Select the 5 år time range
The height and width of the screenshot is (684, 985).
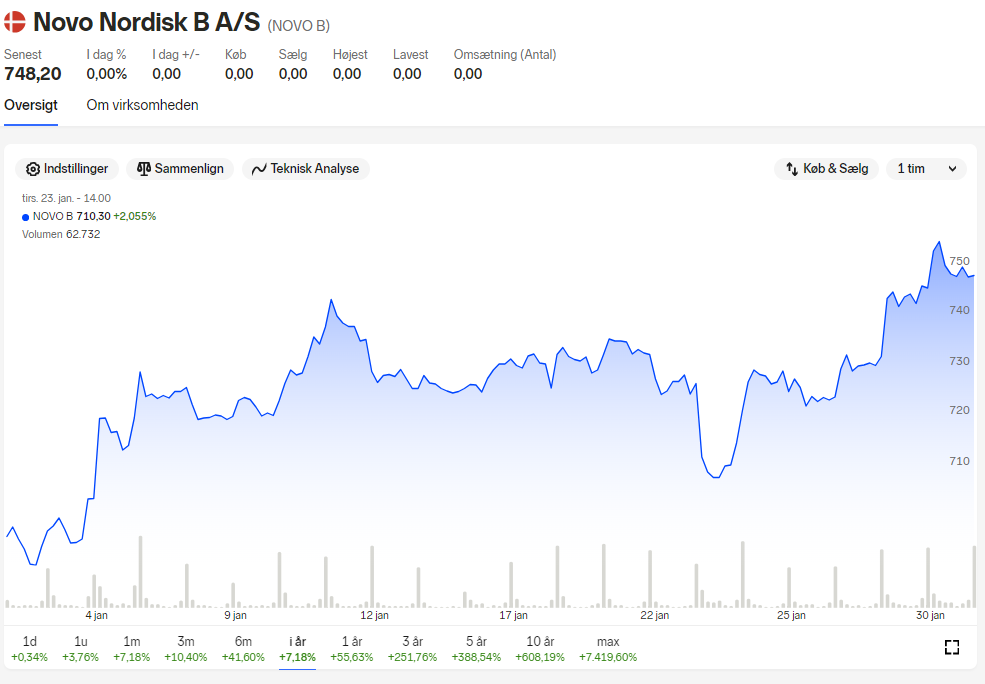[476, 649]
